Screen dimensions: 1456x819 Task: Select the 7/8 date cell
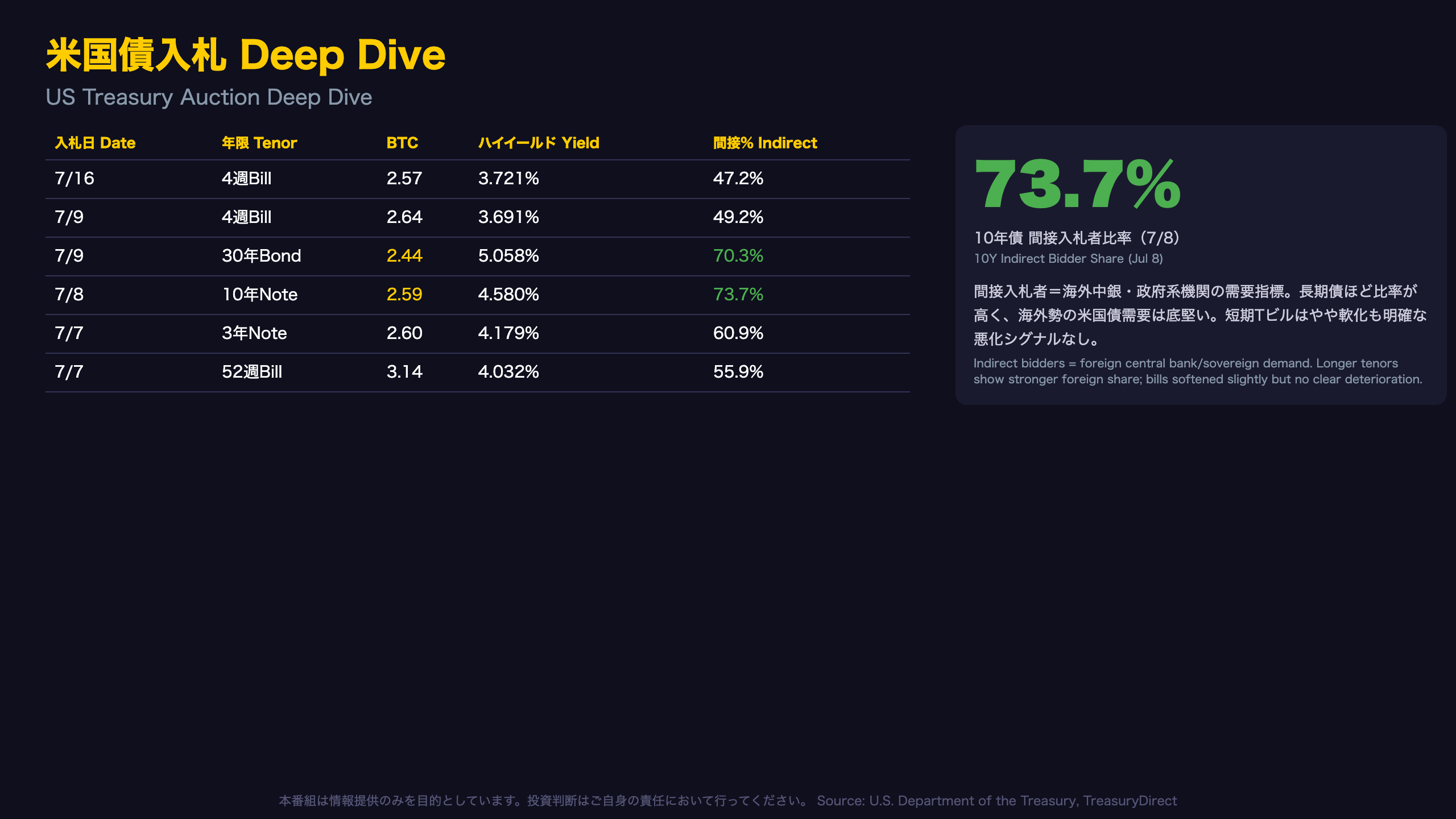pyautogui.click(x=69, y=295)
